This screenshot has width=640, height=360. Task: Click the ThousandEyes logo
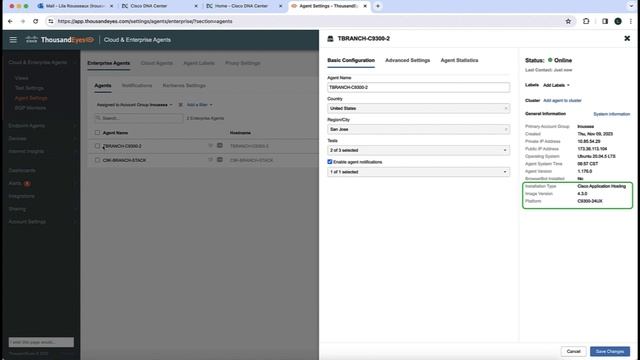click(60, 40)
